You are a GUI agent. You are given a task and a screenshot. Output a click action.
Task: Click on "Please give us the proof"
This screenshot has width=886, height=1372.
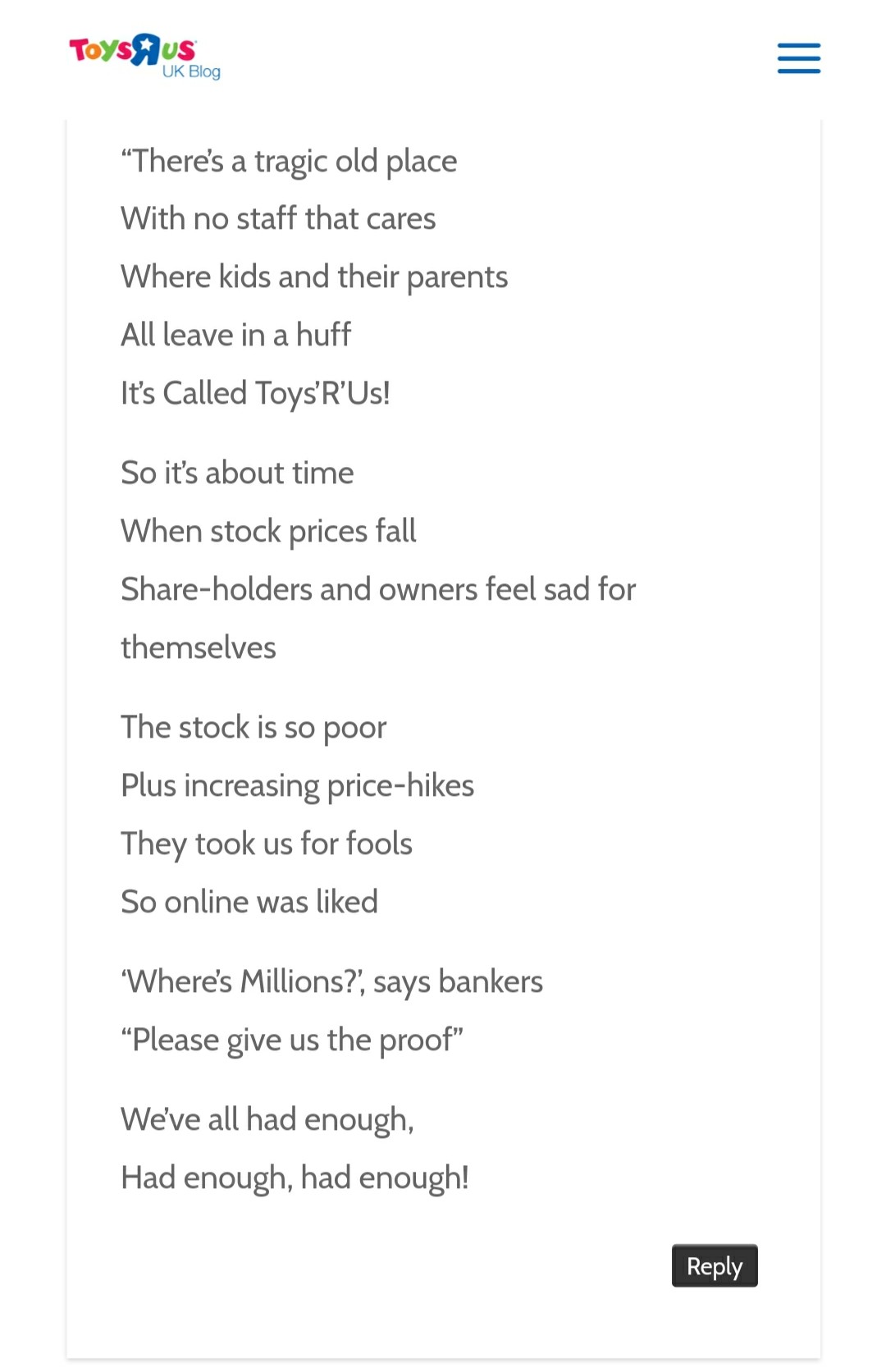coord(292,1040)
